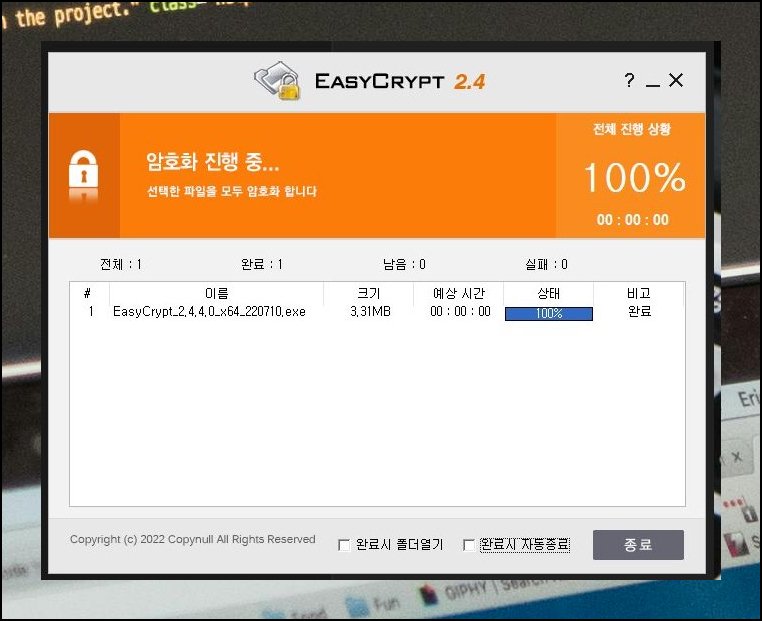Click the 3.31MB size cell
The image size is (762, 621).
tap(370, 311)
